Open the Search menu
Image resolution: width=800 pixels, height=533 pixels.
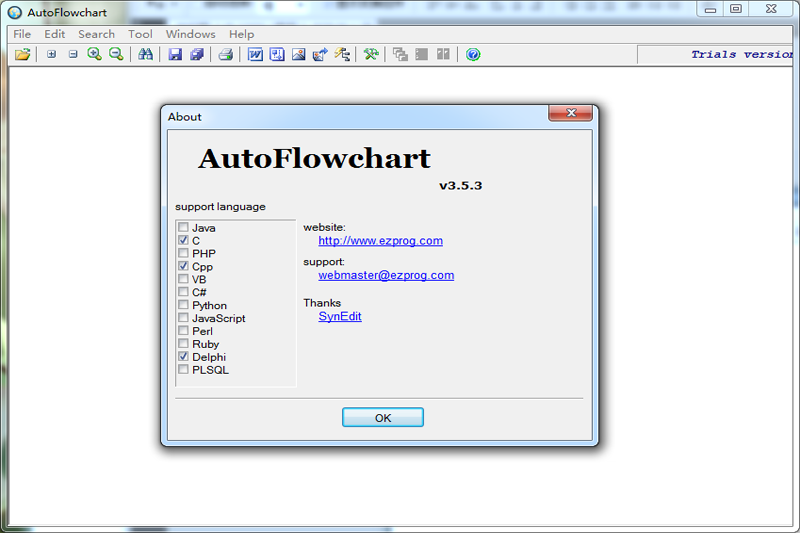point(96,34)
